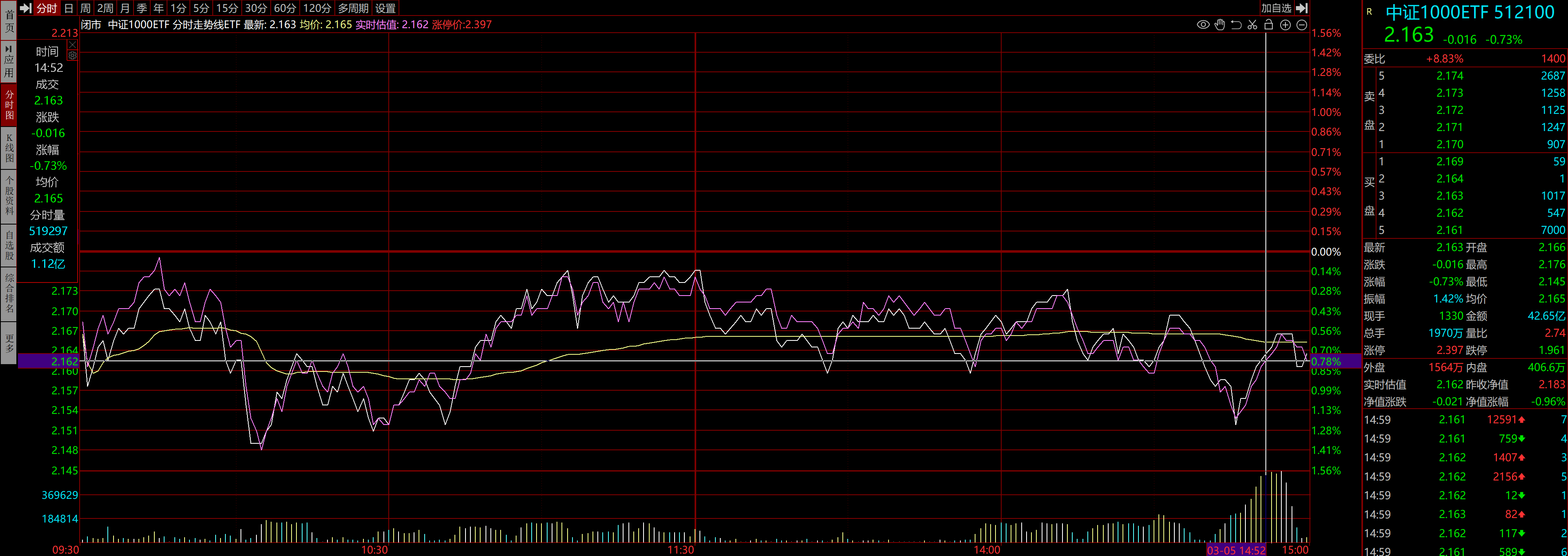Image resolution: width=1568 pixels, height=556 pixels.
Task: Expand the 应用 sidebar section
Action: click(9, 62)
